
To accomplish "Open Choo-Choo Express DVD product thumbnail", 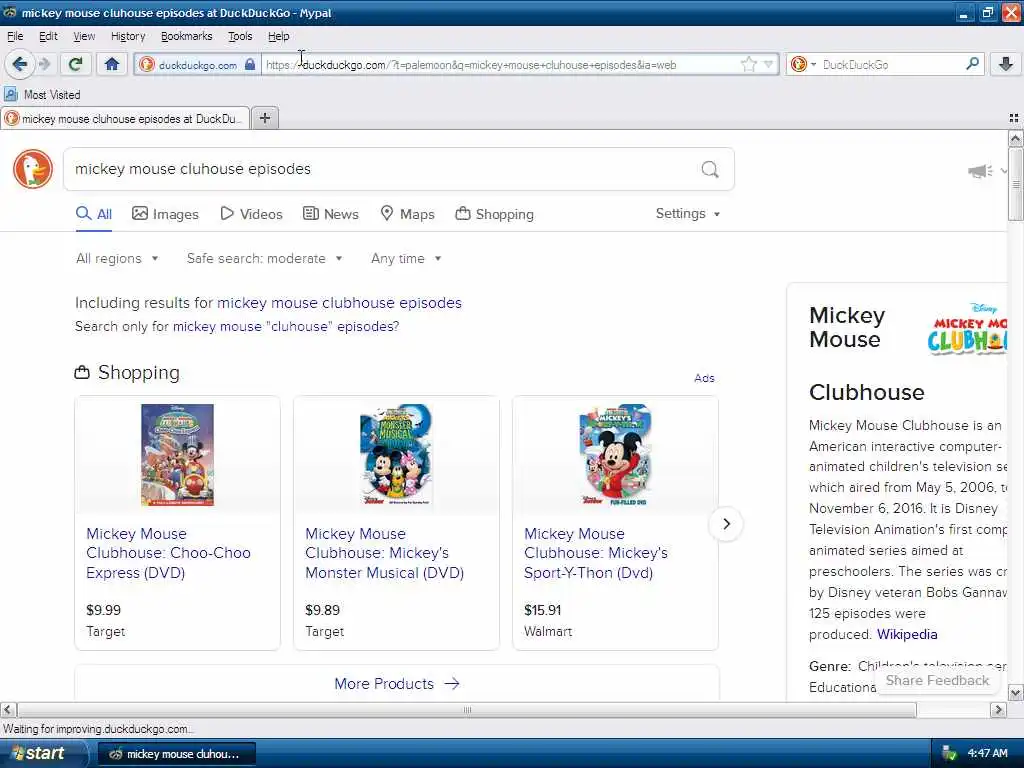I will coord(177,455).
